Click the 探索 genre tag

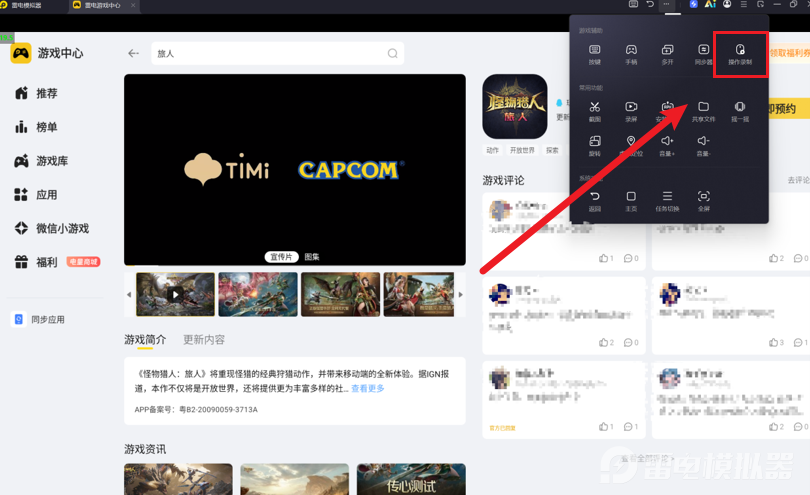(x=552, y=150)
